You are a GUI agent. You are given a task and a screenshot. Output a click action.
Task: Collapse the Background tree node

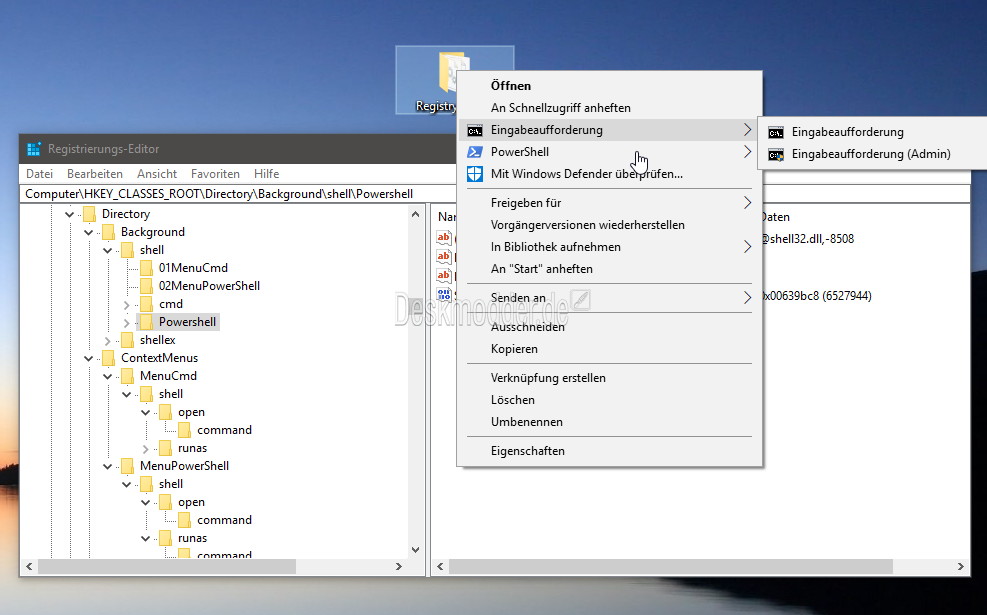(88, 232)
